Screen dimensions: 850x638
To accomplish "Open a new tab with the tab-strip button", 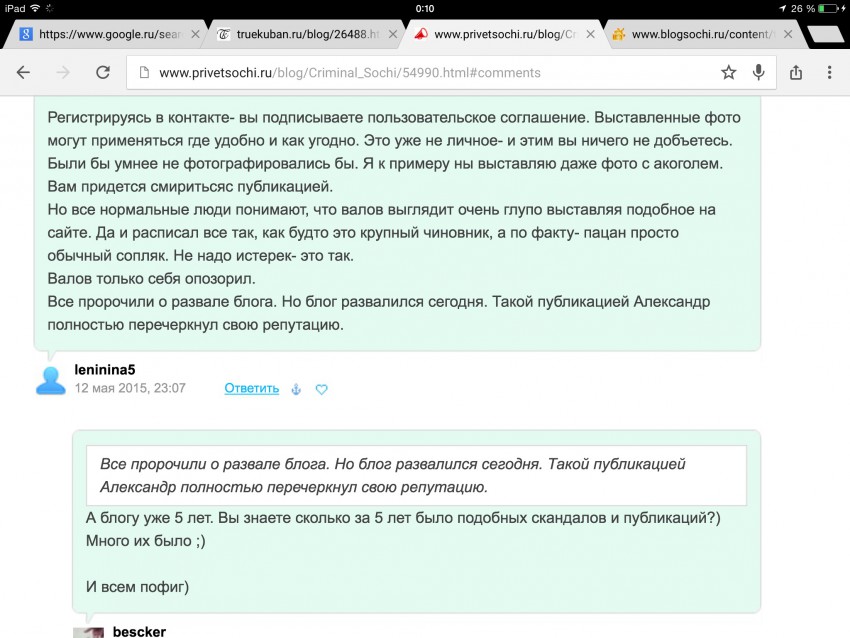I will click(824, 34).
